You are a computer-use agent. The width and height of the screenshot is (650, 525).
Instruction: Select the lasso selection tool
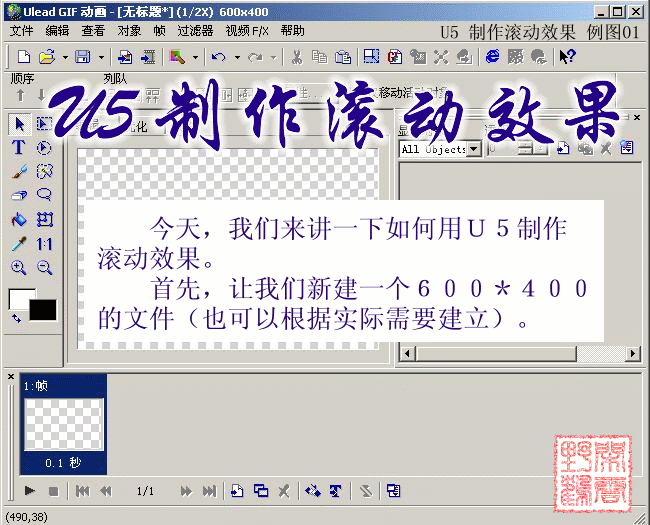click(44, 194)
